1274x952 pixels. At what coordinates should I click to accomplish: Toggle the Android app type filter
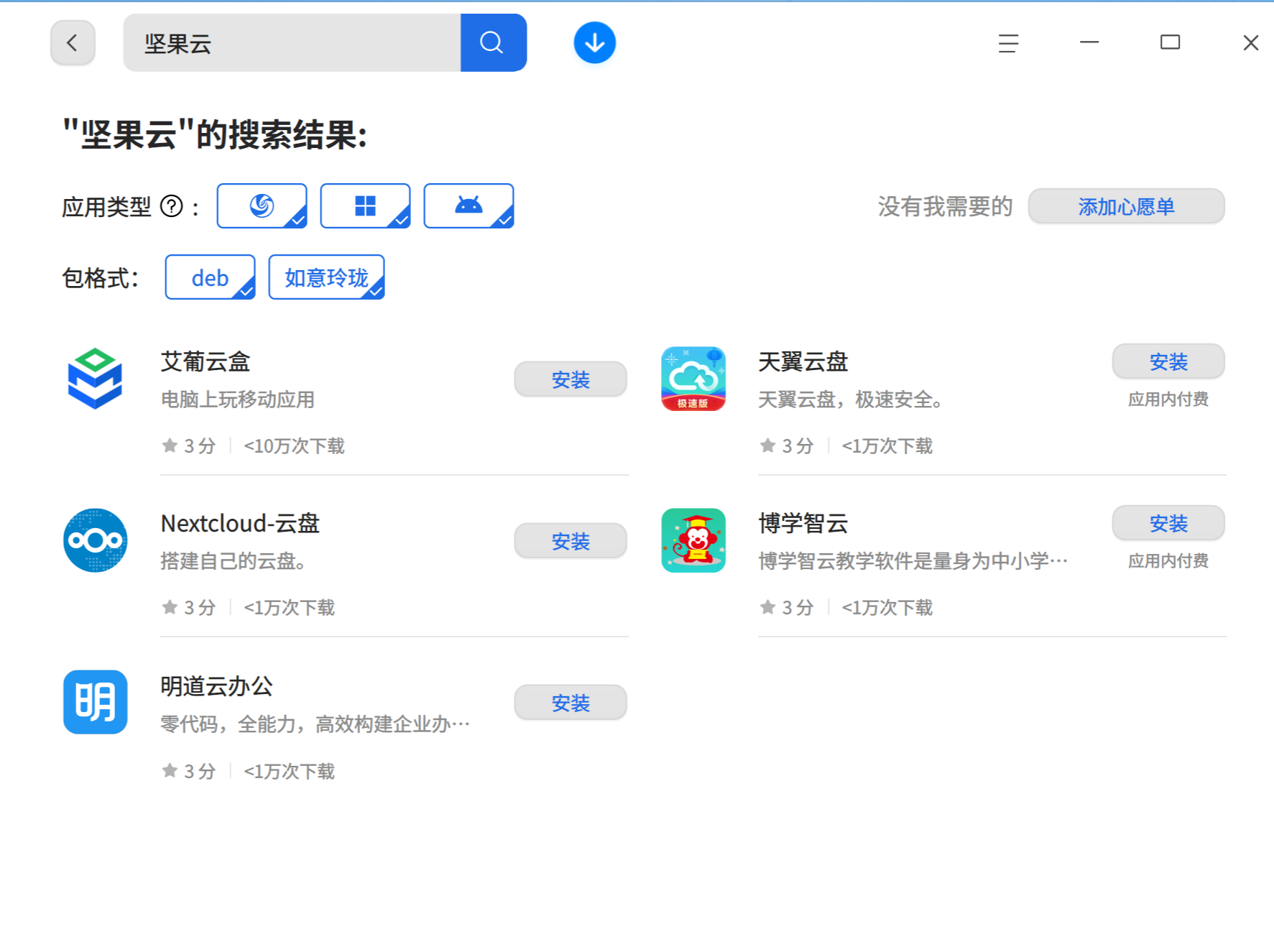pos(468,206)
